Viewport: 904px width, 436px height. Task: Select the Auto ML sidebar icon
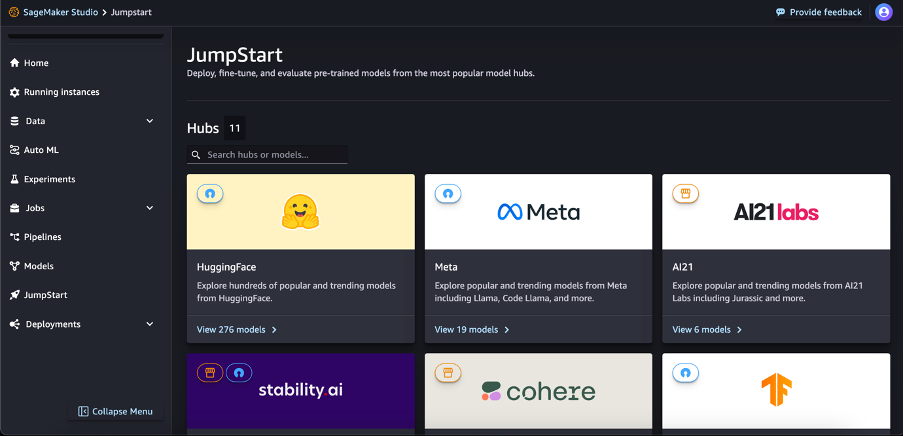point(15,150)
